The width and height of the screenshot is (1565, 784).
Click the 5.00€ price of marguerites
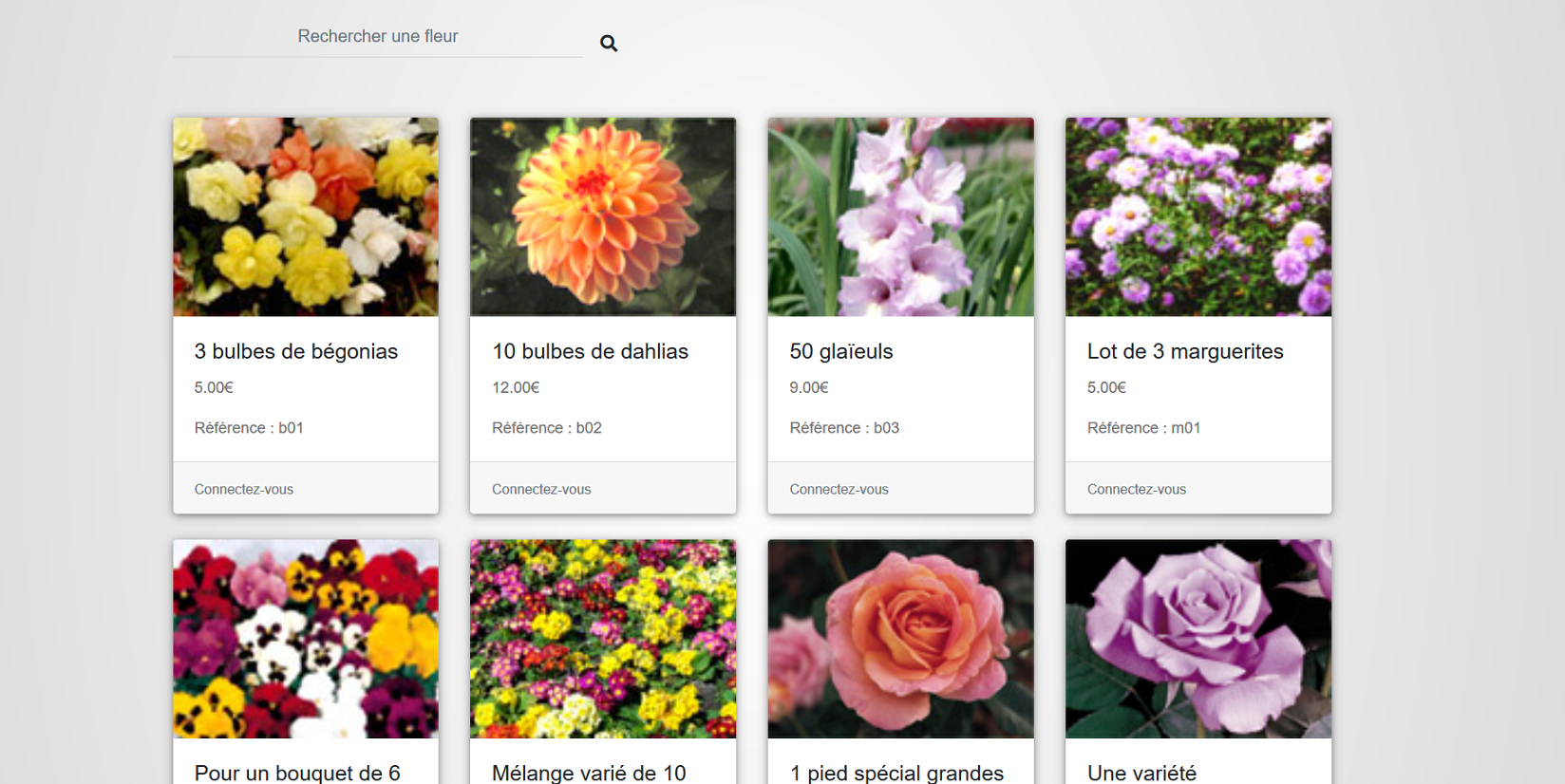(1106, 387)
